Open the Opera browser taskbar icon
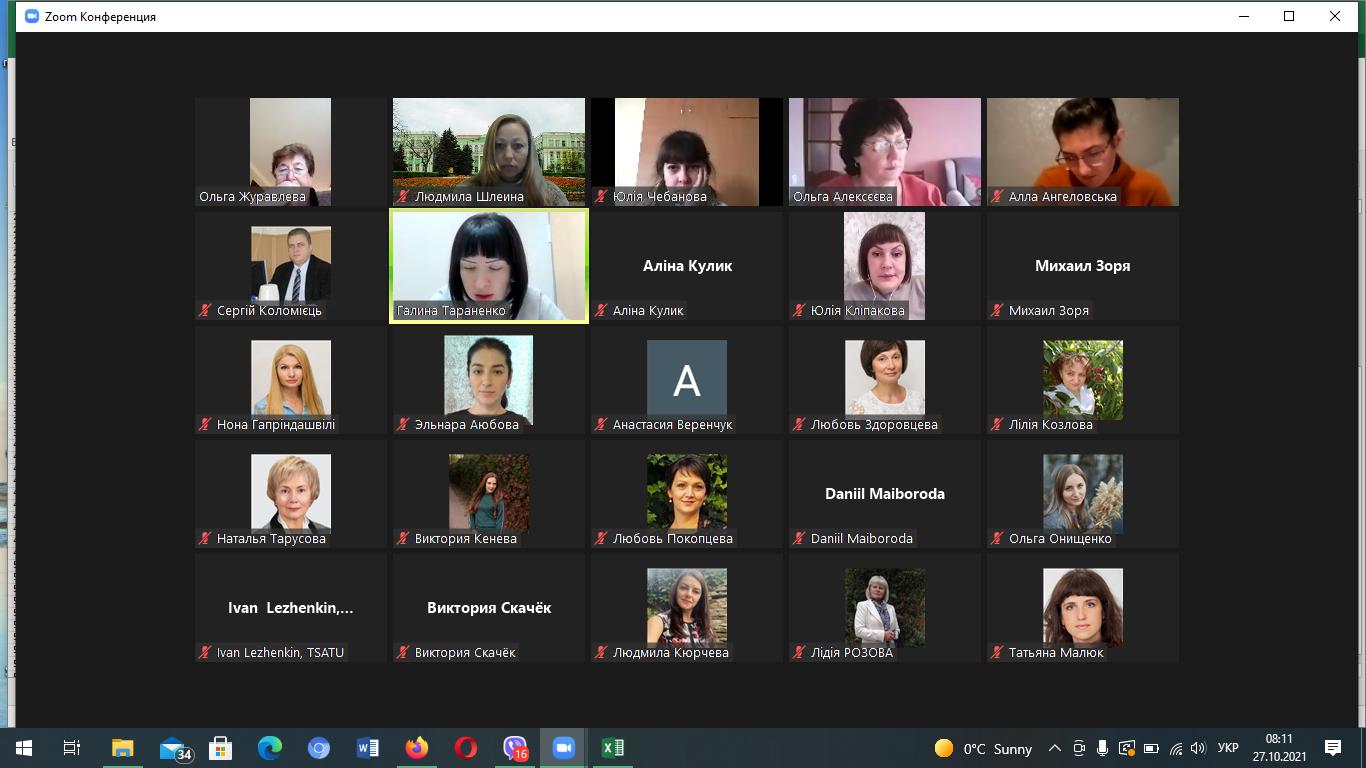1366x768 pixels. point(465,747)
